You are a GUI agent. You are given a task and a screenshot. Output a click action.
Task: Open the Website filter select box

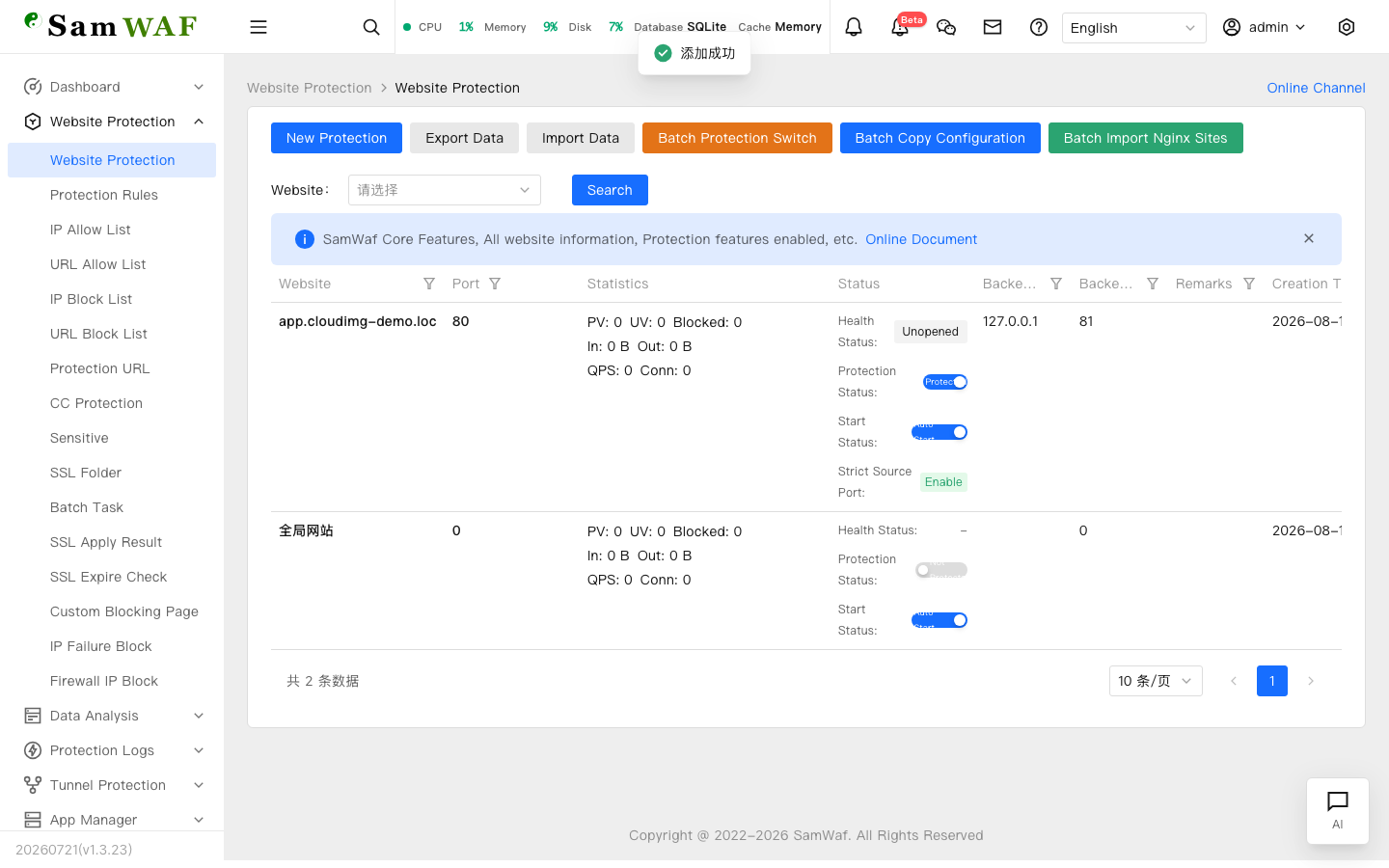pyautogui.click(x=445, y=190)
